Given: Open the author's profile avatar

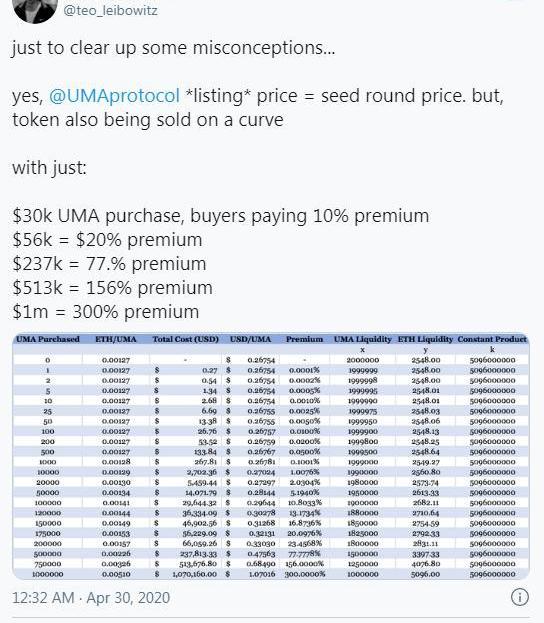Looking at the screenshot, I should (x=35, y=9).
